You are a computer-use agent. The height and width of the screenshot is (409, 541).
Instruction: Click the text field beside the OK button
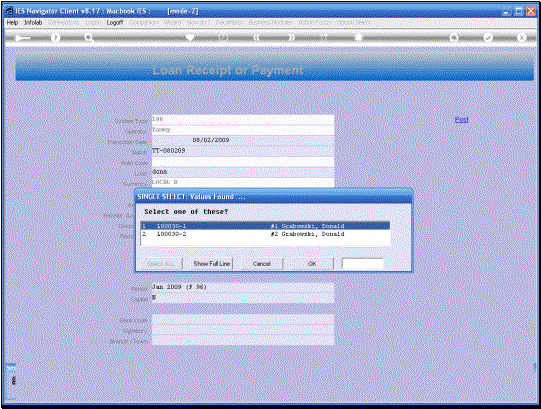pyautogui.click(x=363, y=264)
